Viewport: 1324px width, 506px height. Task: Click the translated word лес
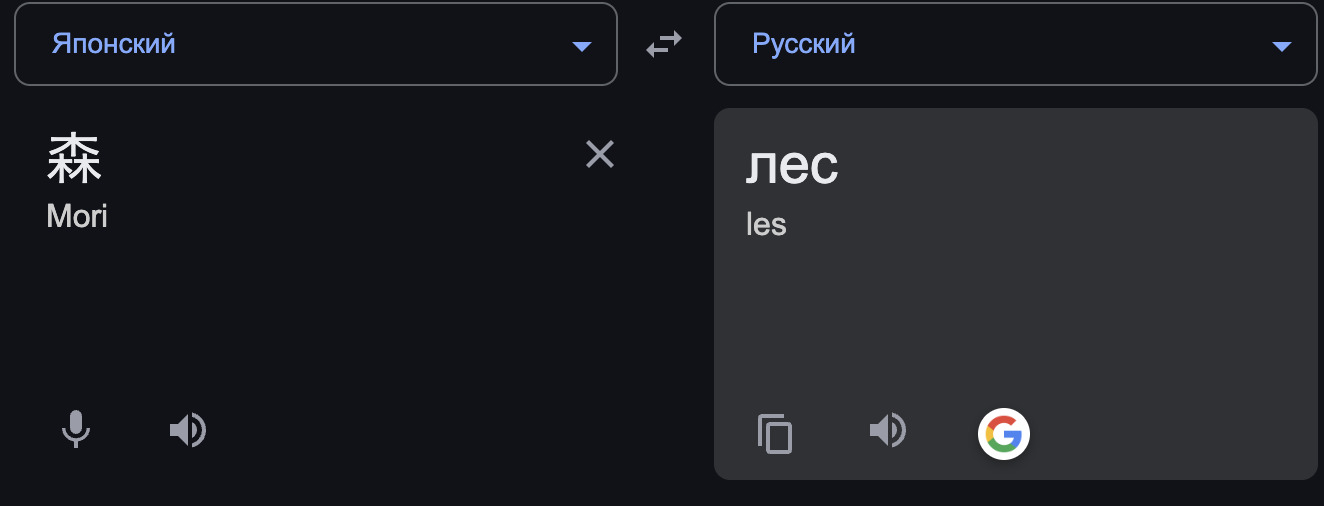click(791, 166)
